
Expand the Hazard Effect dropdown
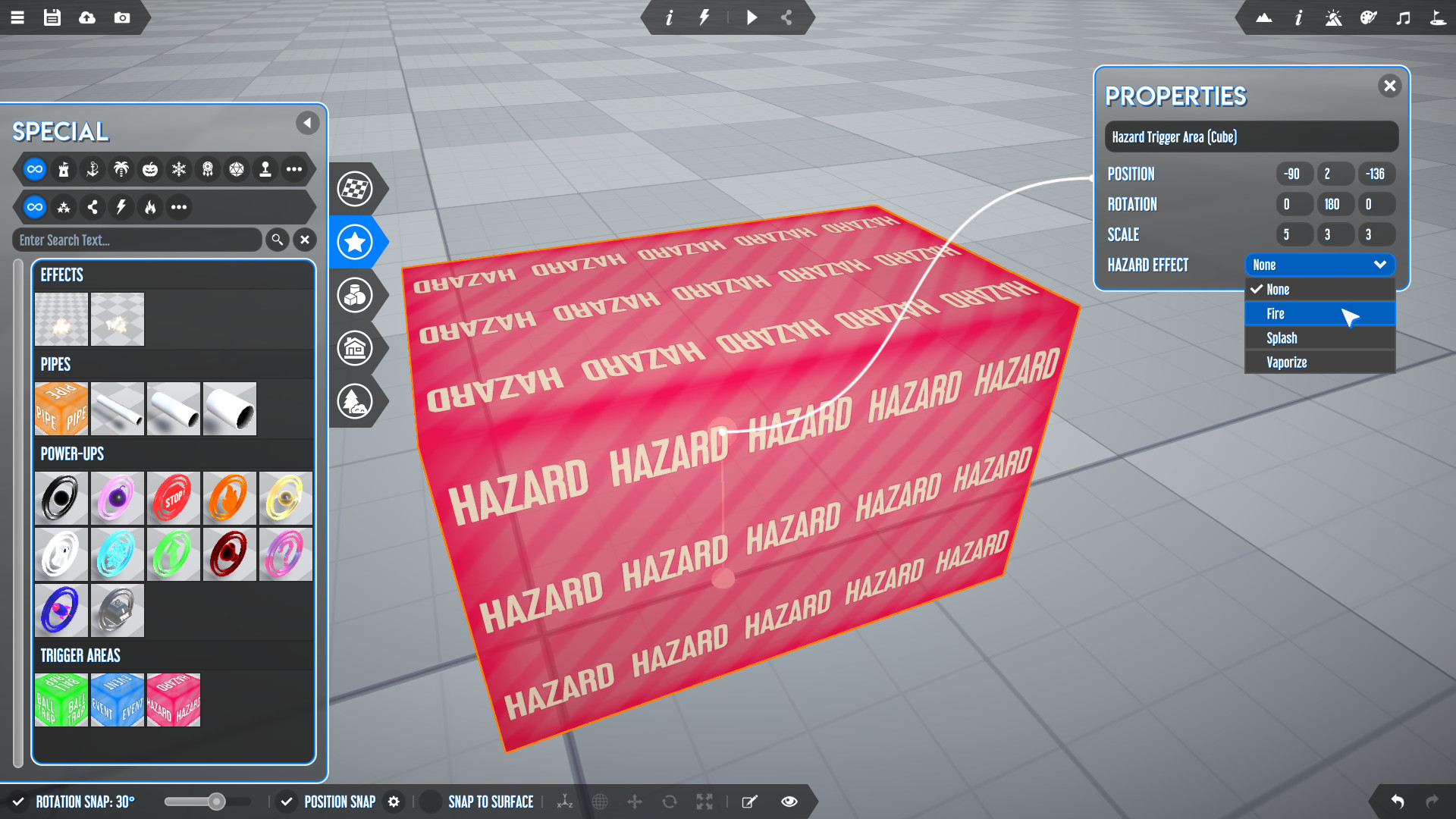click(x=1319, y=265)
